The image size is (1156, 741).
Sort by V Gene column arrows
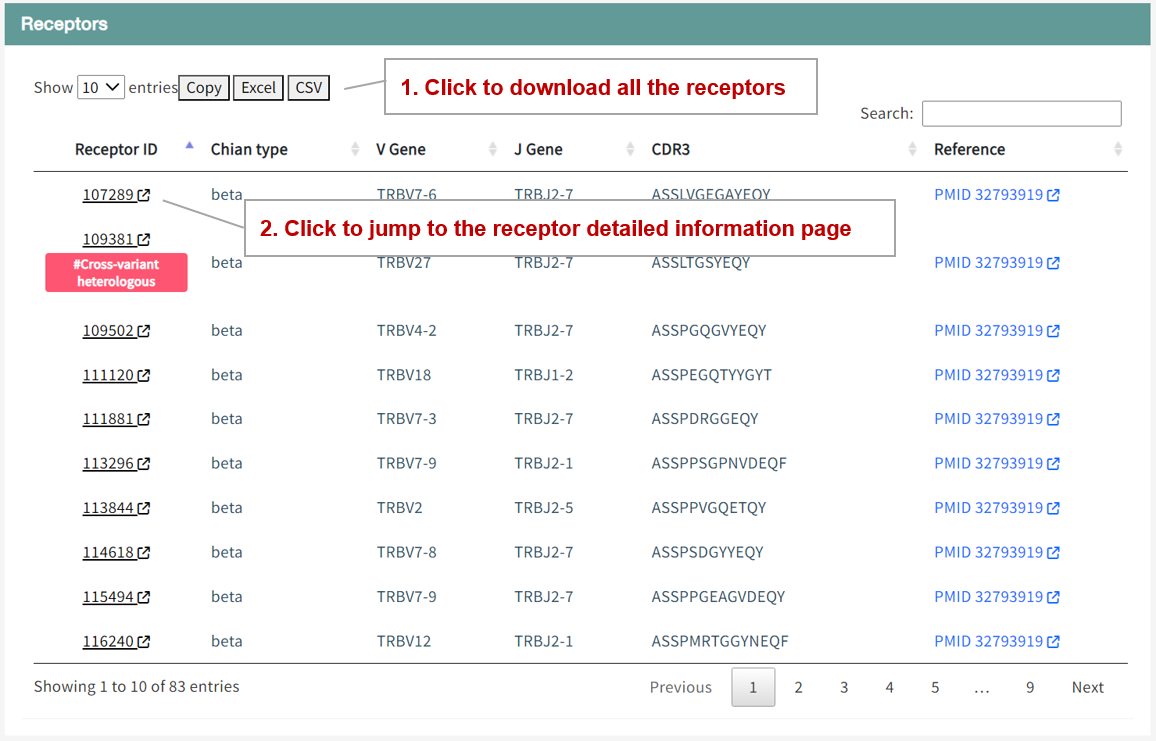(x=493, y=149)
